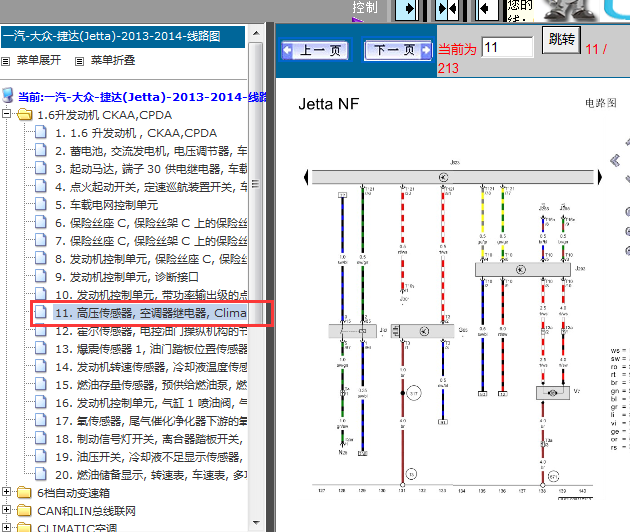Open item 12. 霍尔传感器
The image size is (630, 532).
(x=151, y=331)
